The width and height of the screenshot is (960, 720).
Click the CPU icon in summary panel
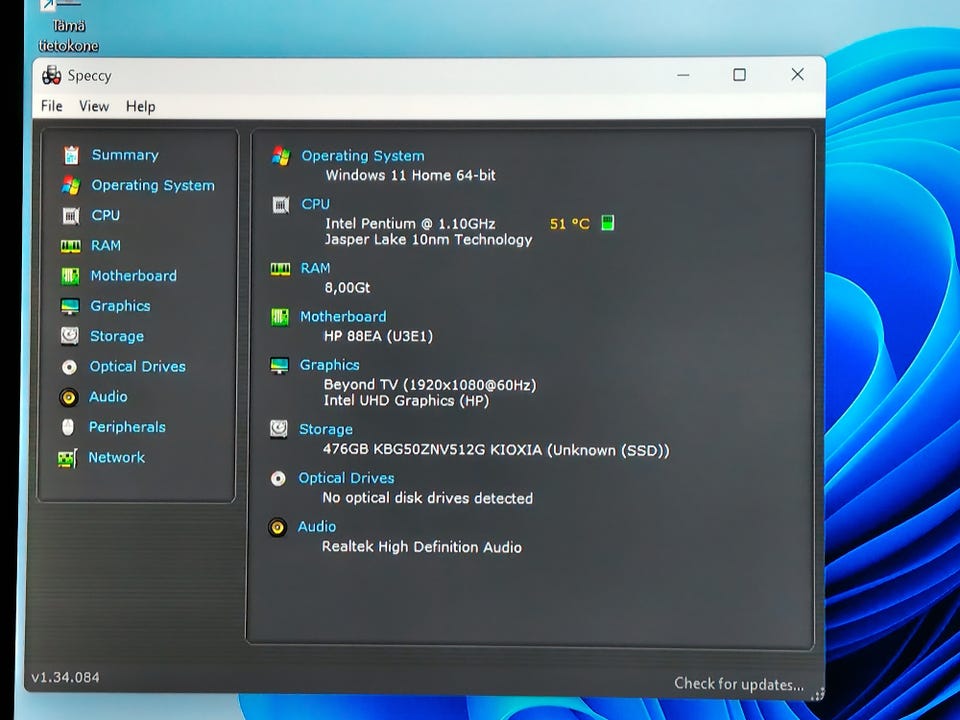tap(280, 204)
